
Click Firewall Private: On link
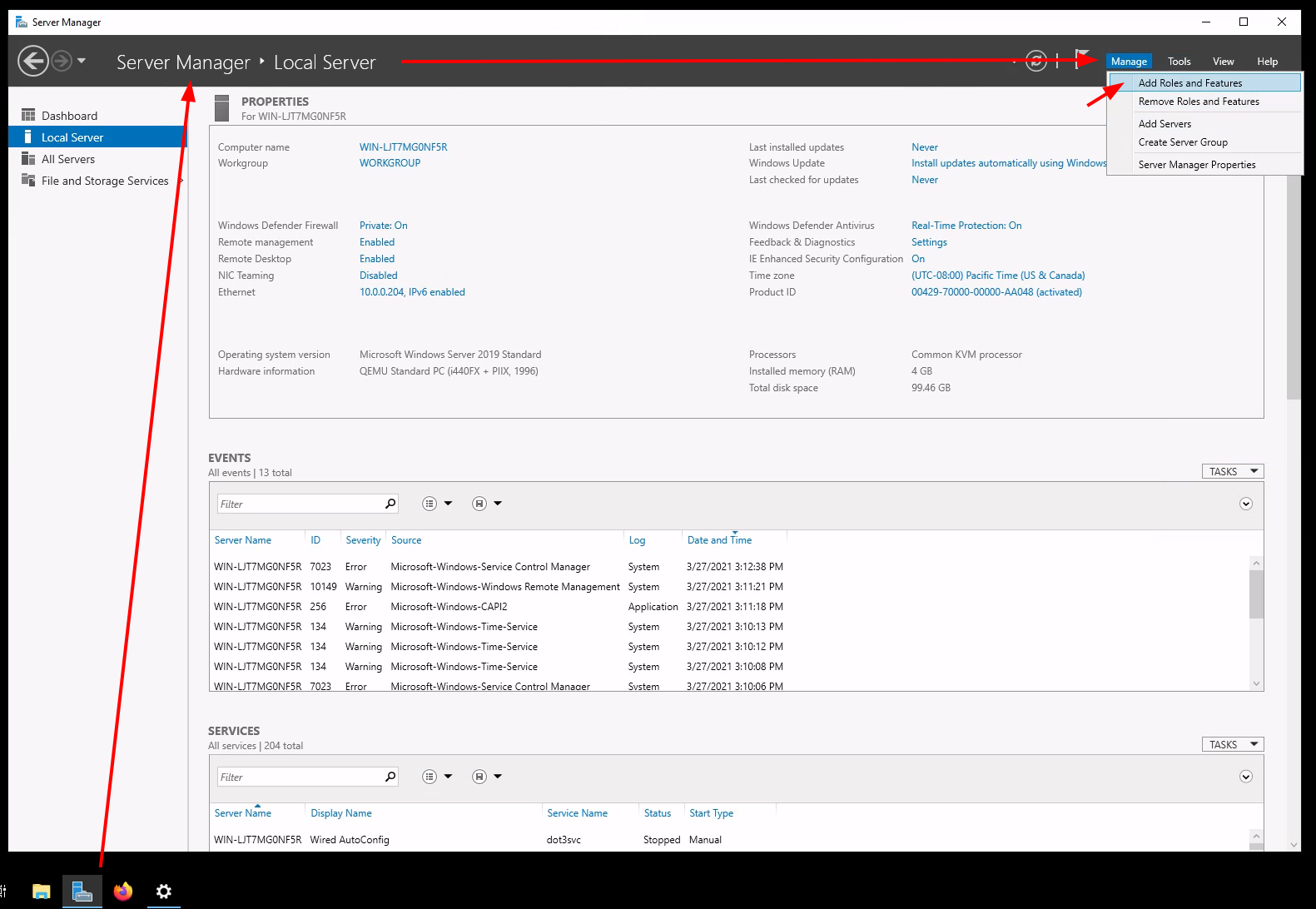click(x=383, y=226)
